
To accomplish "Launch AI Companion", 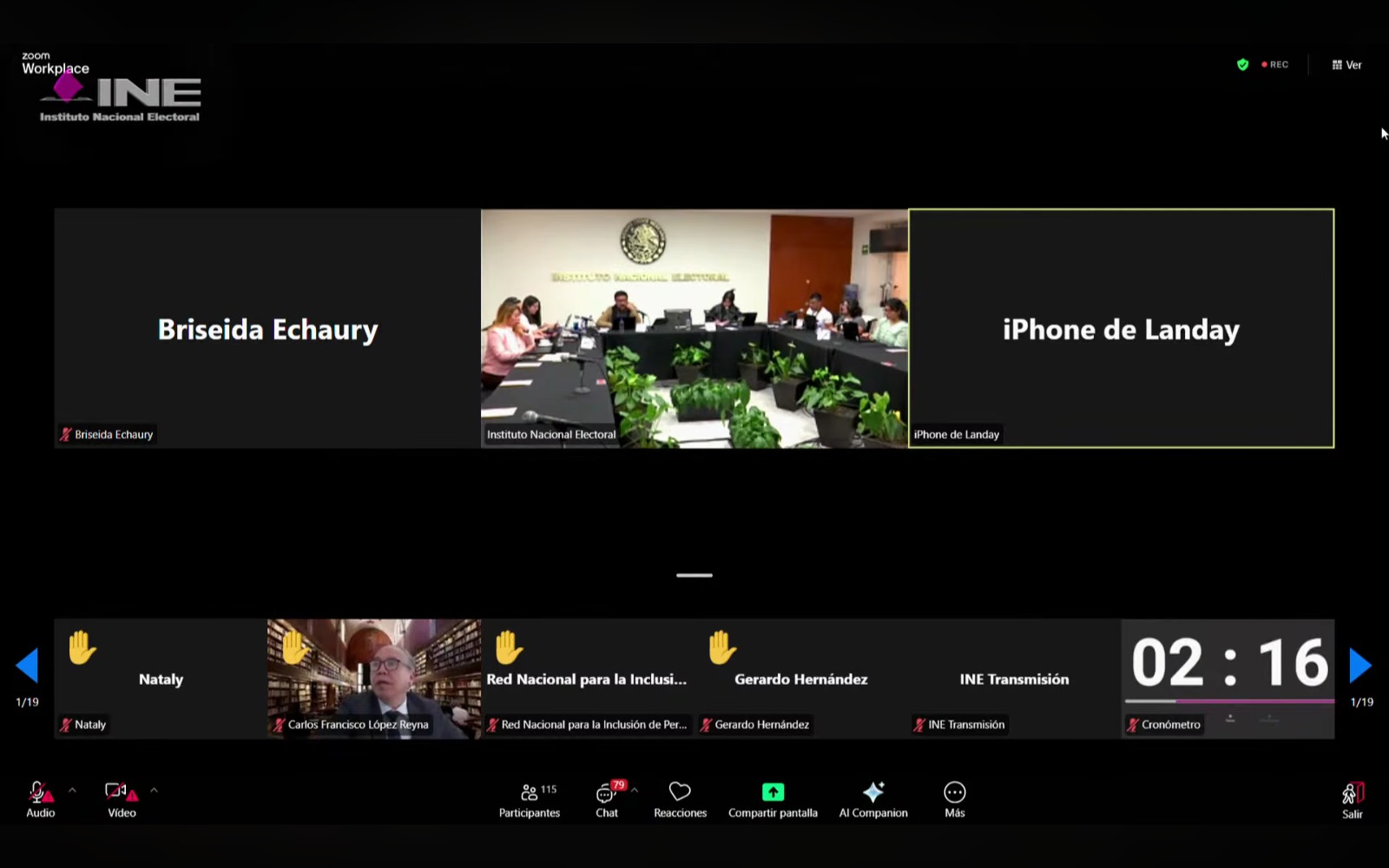I will pyautogui.click(x=873, y=799).
